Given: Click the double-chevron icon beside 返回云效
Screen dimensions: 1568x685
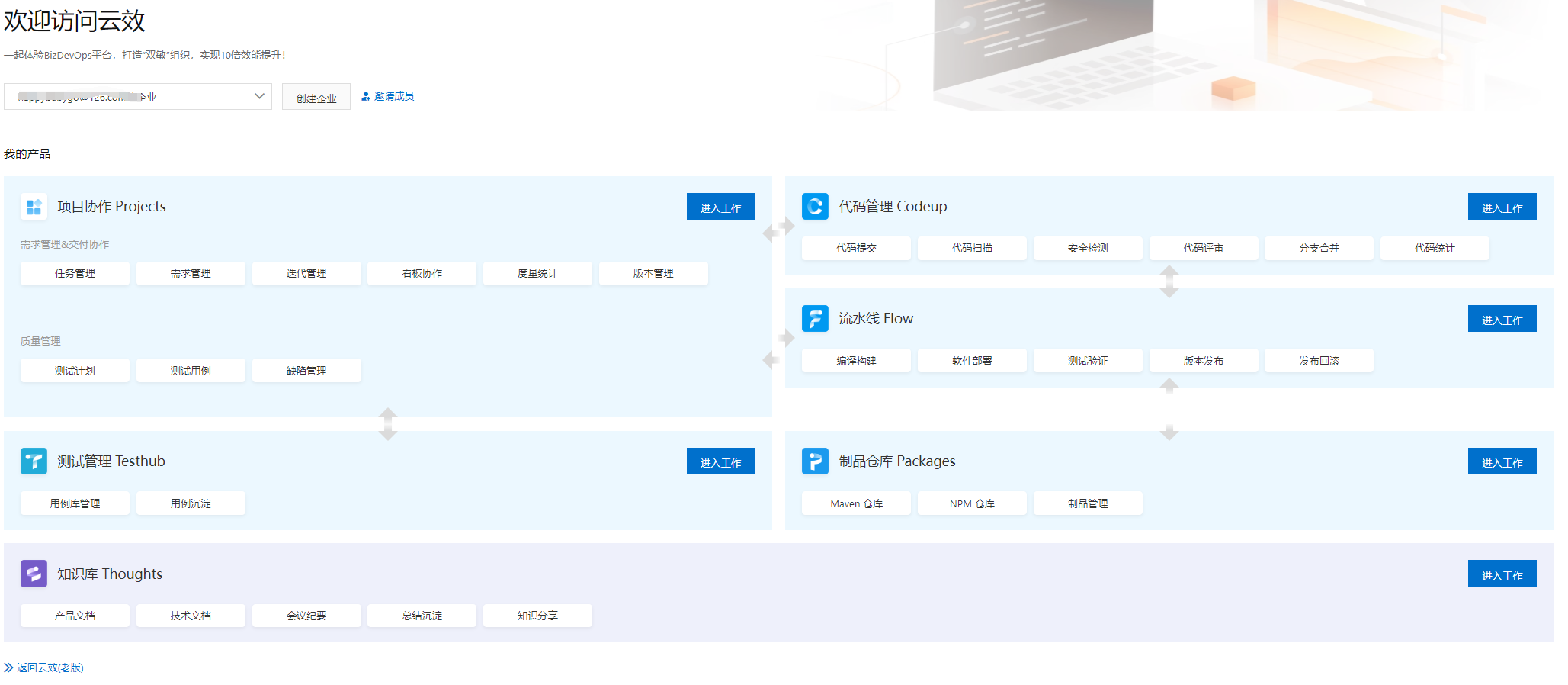Looking at the screenshot, I should 8,667.
